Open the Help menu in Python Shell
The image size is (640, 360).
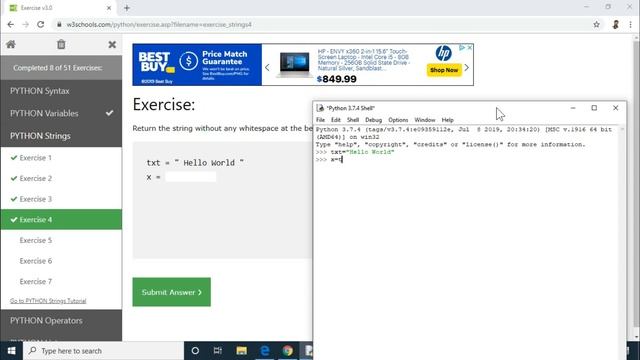point(447,120)
